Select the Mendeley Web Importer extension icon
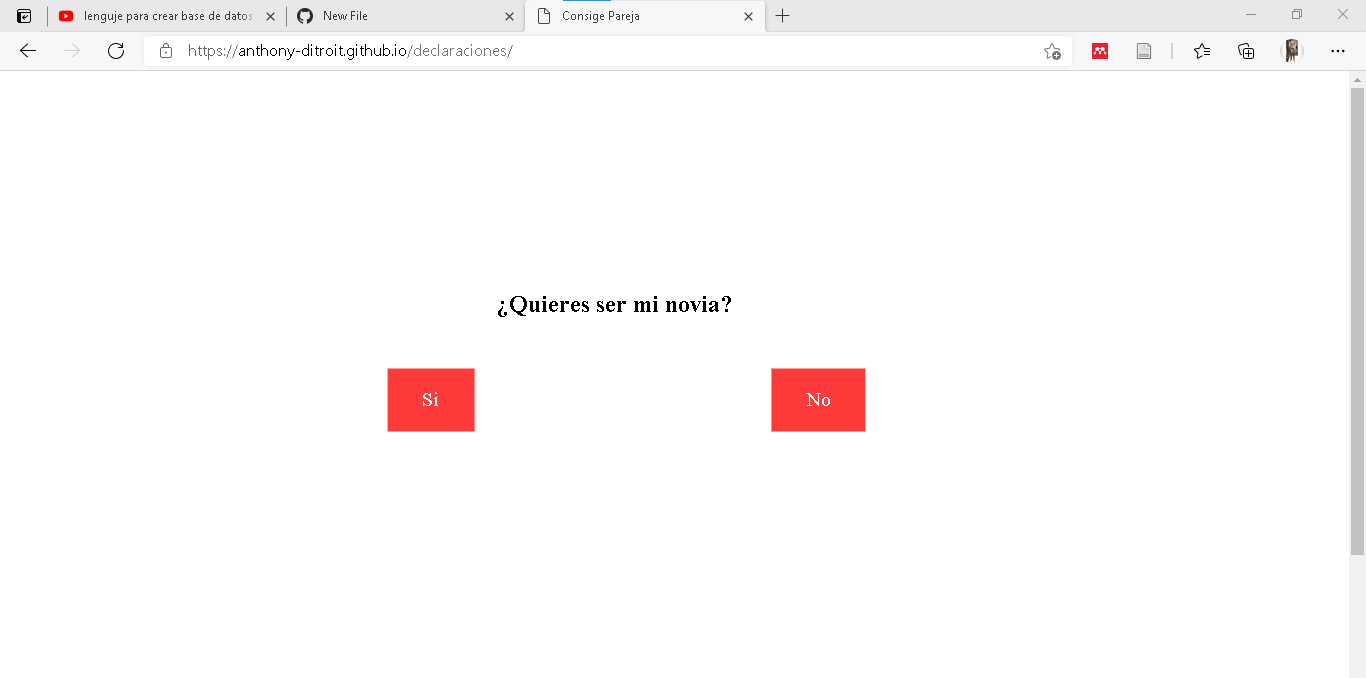 [x=1100, y=51]
